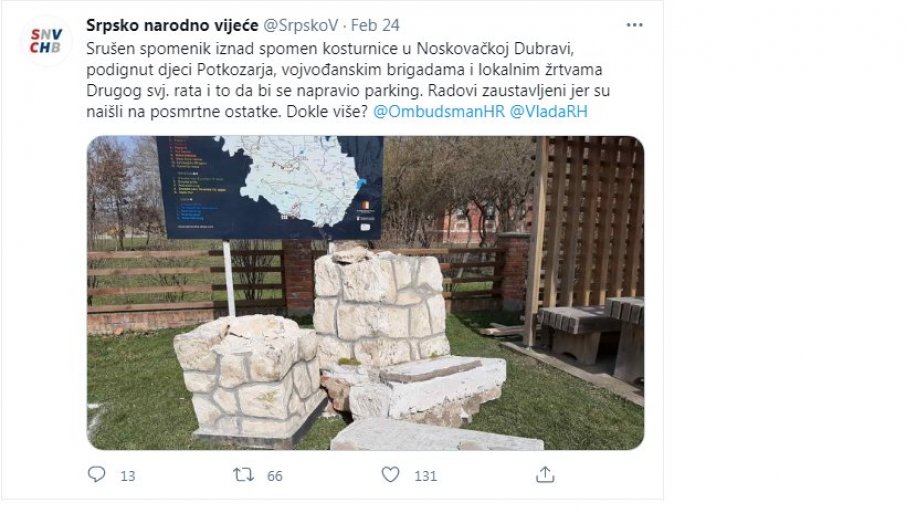
Task: Open the three-dot More options menu
Action: [x=634, y=25]
